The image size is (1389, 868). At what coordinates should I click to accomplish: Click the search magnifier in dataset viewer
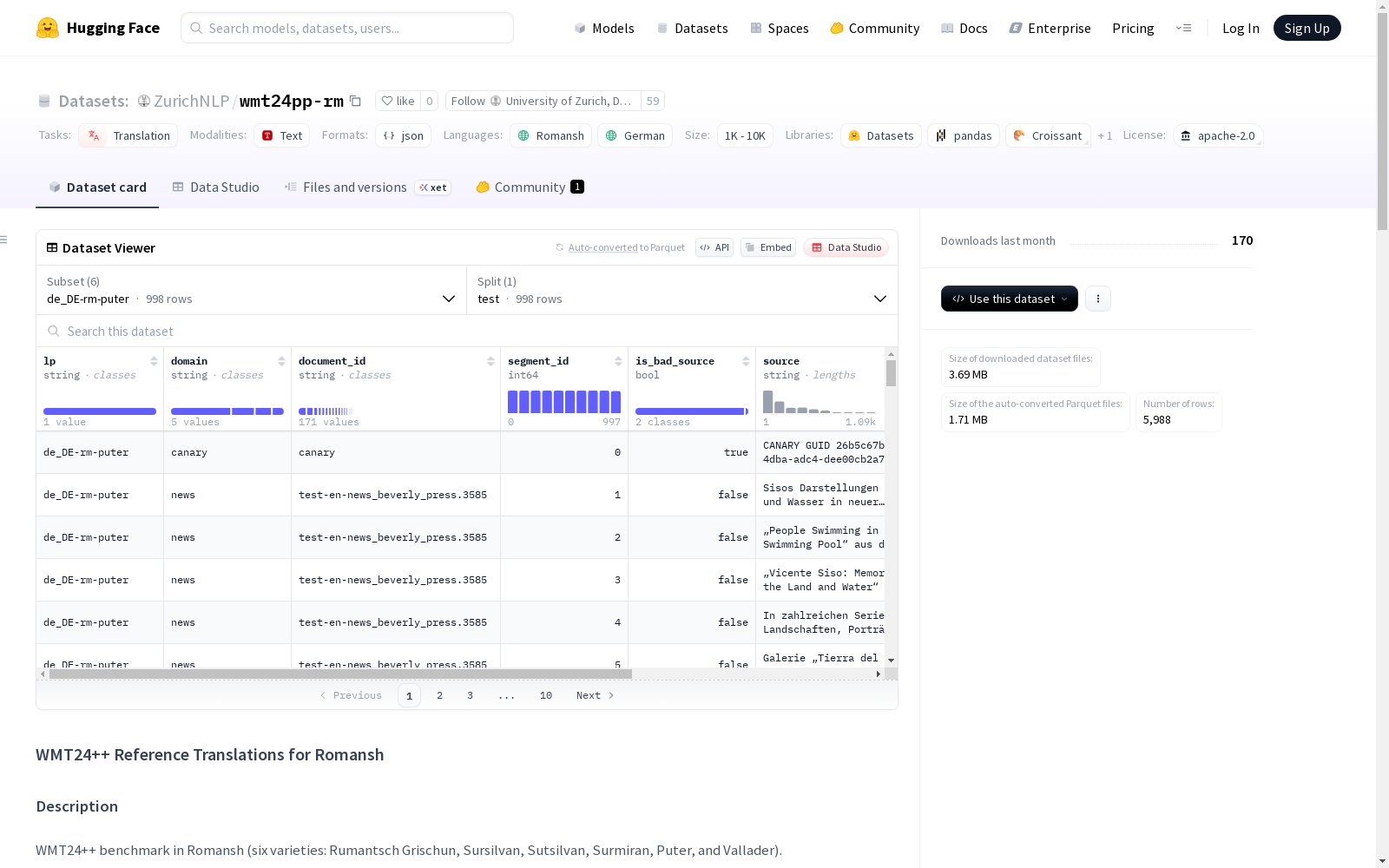[54, 331]
